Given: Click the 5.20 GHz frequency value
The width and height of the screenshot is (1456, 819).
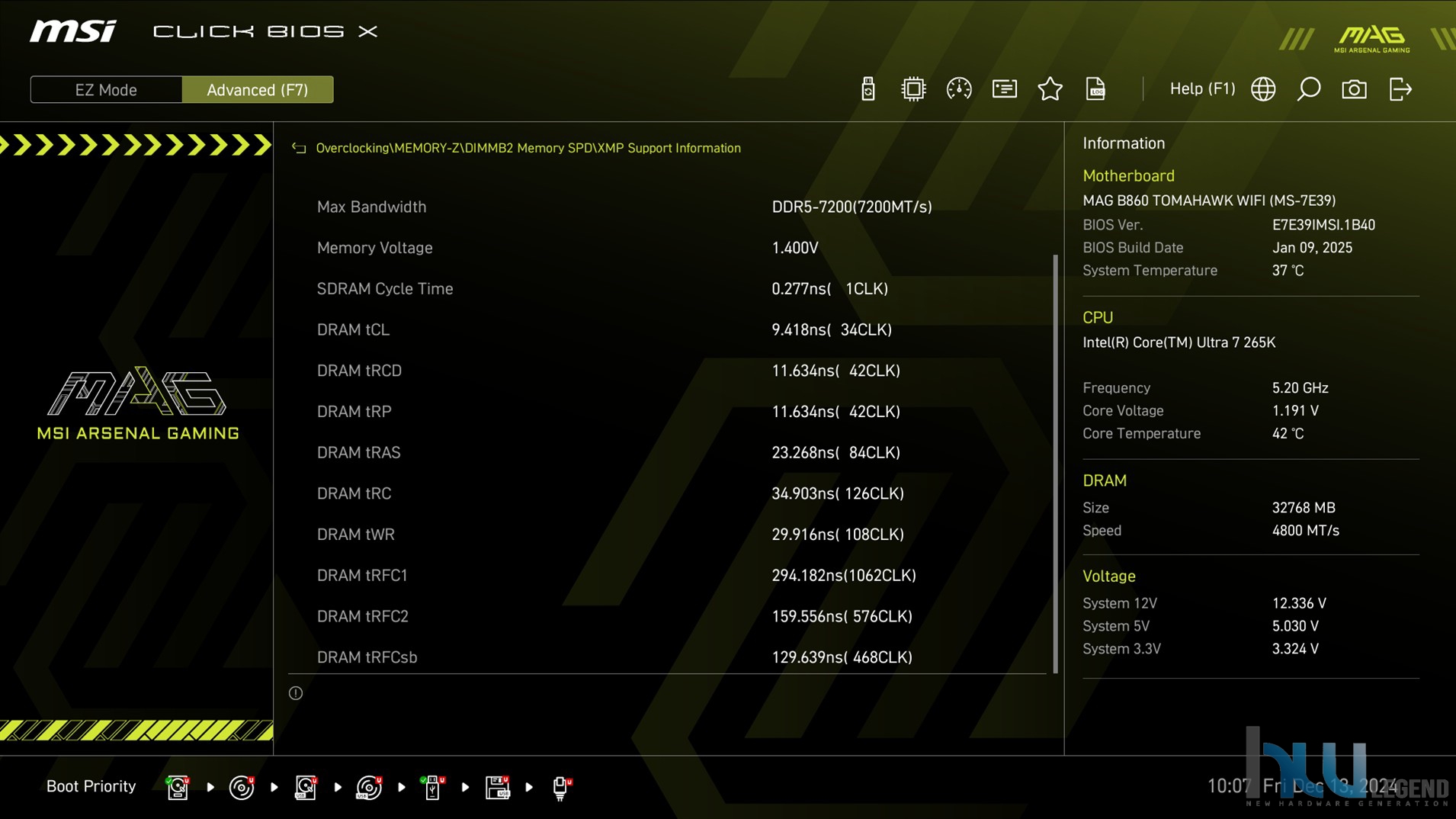Looking at the screenshot, I should pos(1300,388).
